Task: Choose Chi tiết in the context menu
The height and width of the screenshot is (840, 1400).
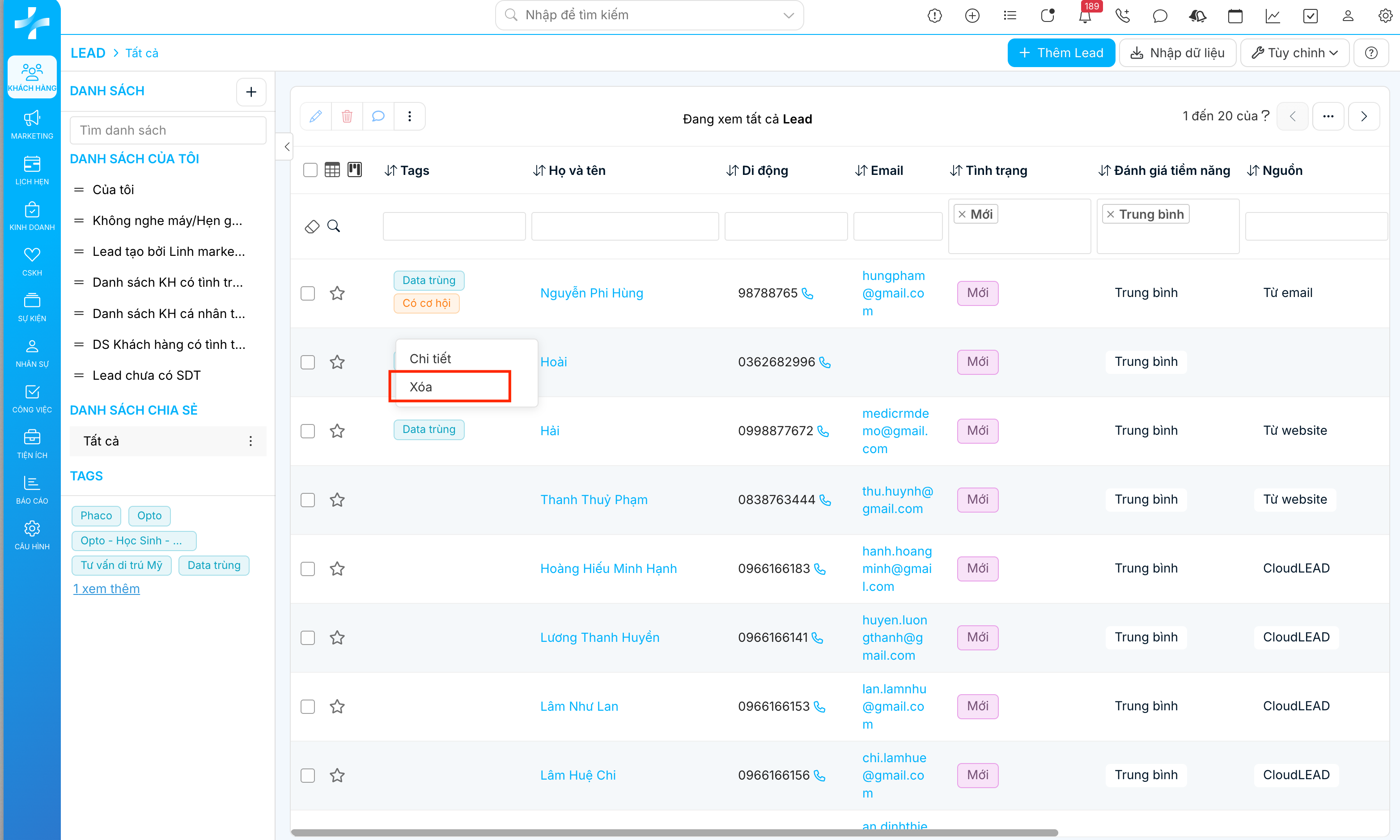Action: tap(430, 358)
